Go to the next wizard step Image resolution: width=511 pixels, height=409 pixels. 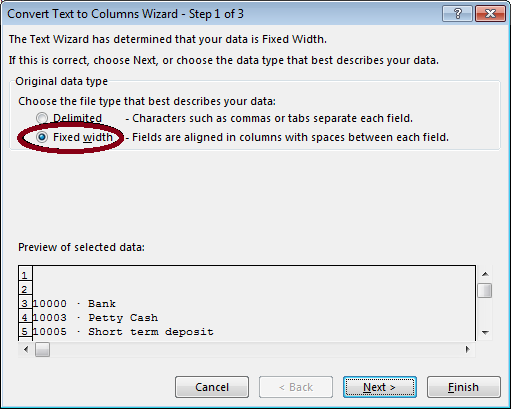click(380, 387)
